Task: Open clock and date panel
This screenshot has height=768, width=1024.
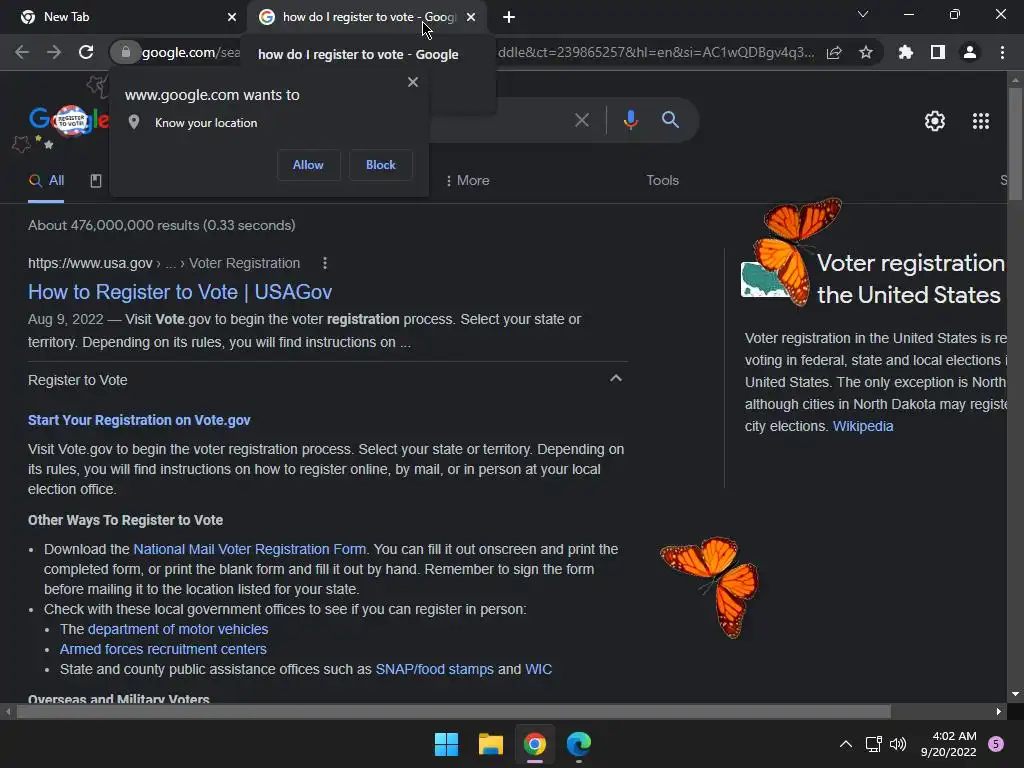Action: pyautogui.click(x=948, y=744)
